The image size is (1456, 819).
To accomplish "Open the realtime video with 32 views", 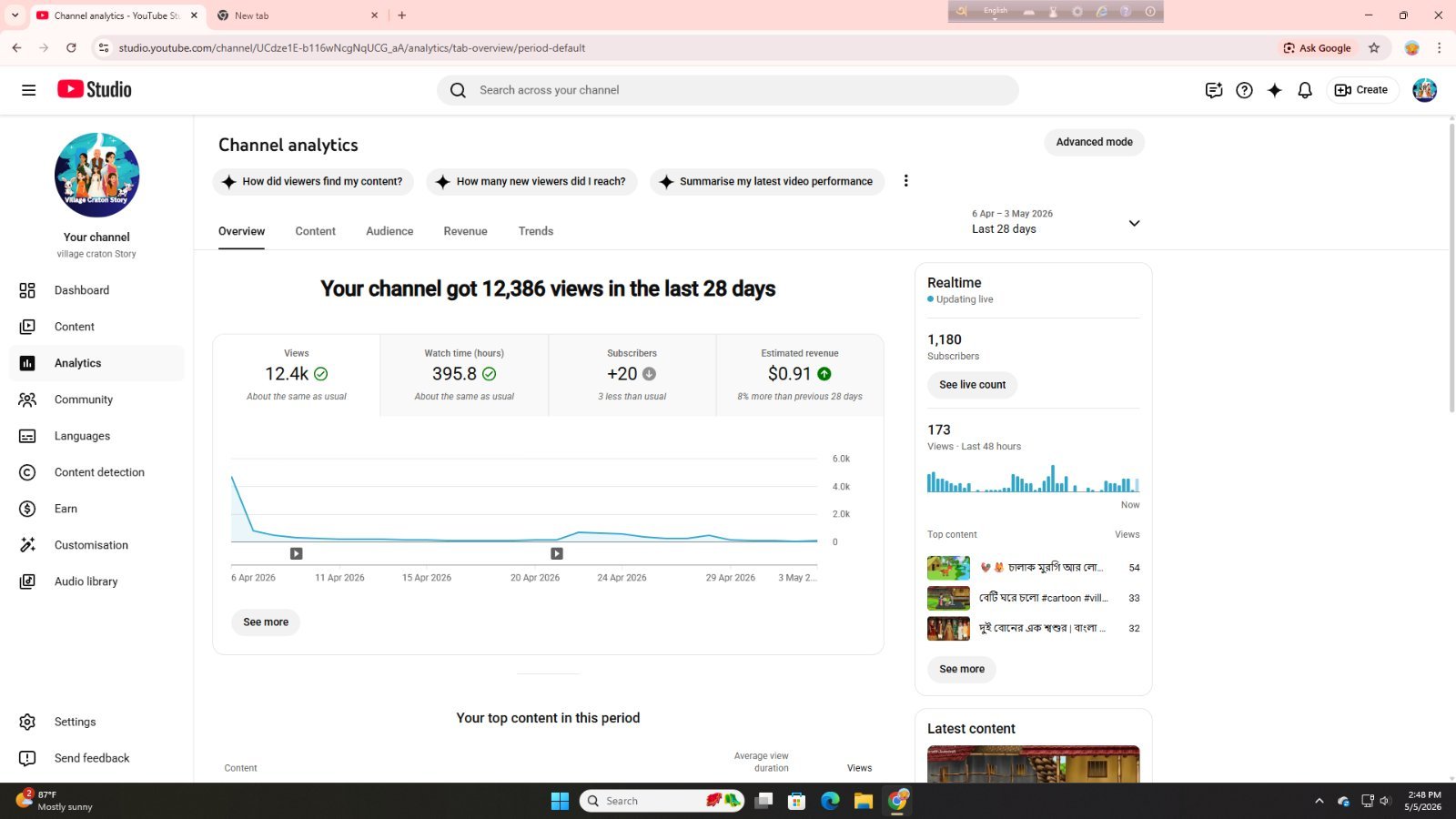I will click(1033, 628).
